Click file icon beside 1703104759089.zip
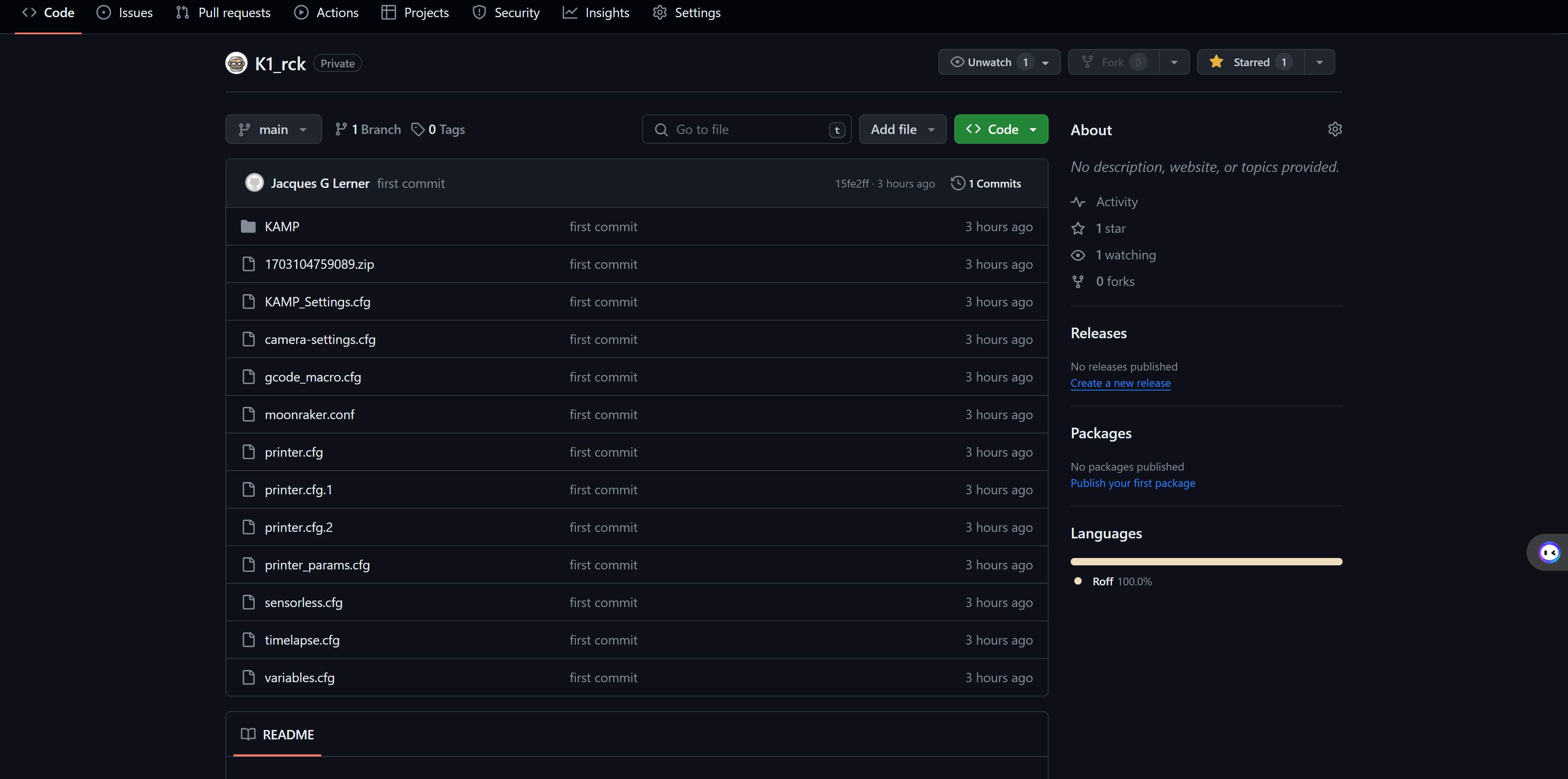Viewport: 1568px width, 779px height. pos(248,264)
